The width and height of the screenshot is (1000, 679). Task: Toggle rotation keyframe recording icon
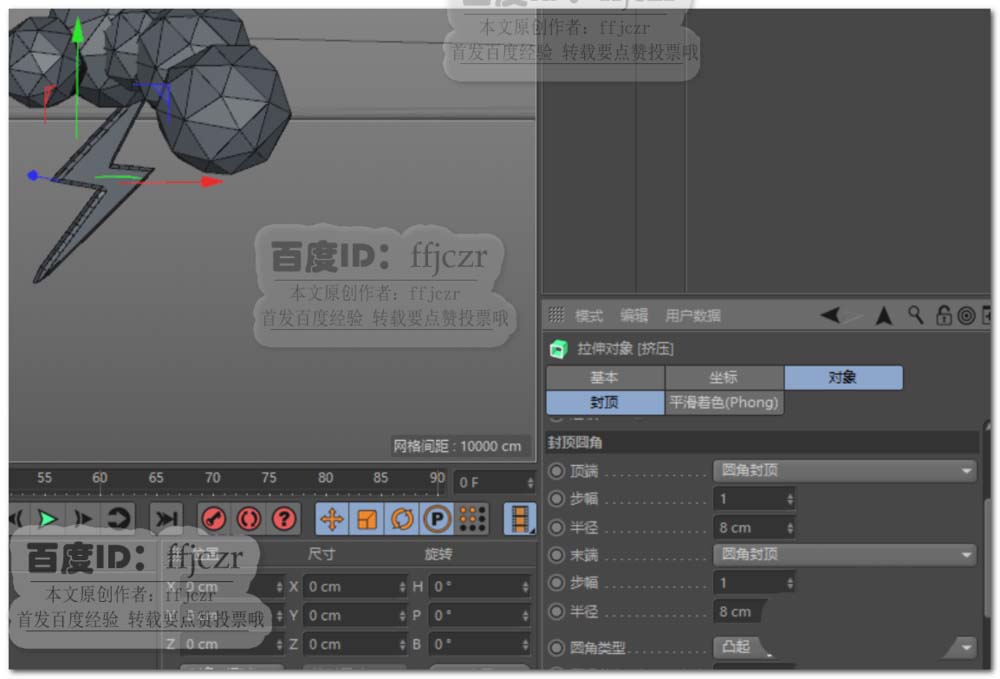(x=402, y=519)
